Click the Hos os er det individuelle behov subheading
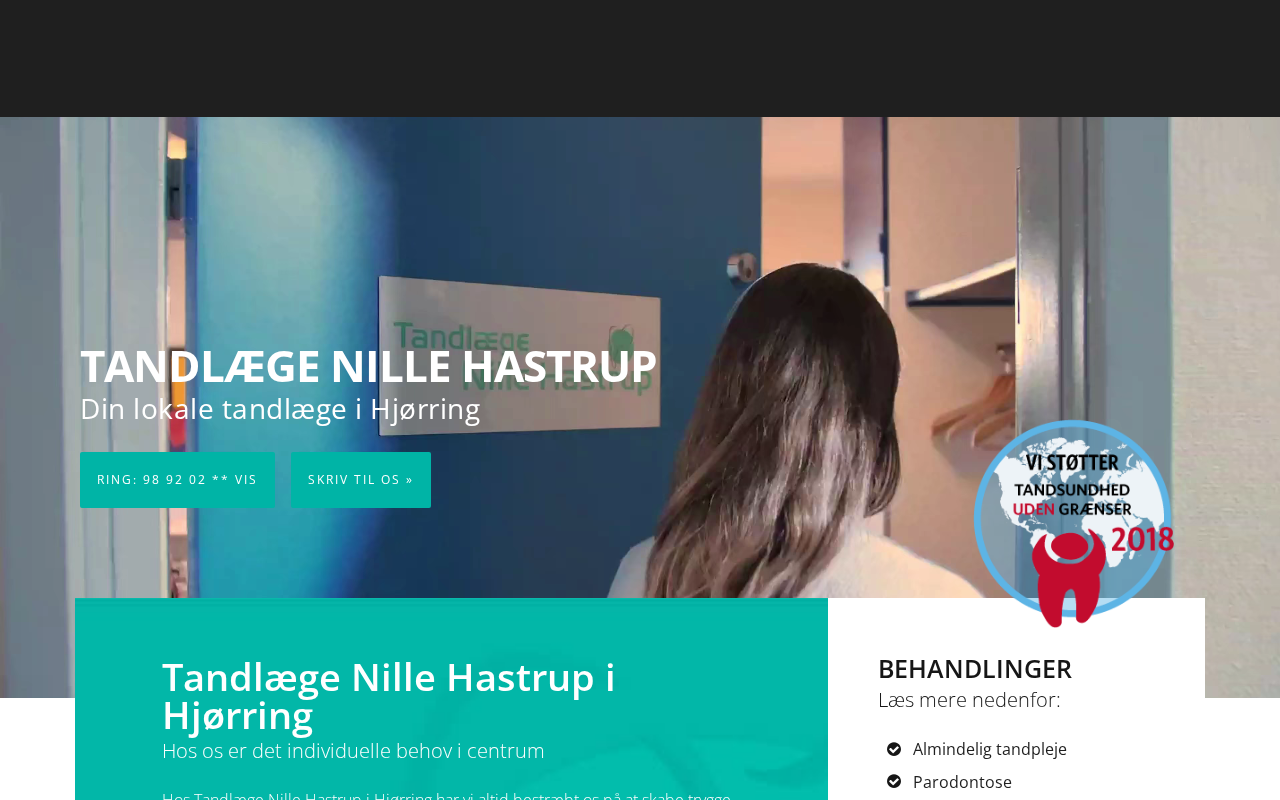Viewport: 1280px width, 800px height. [x=353, y=751]
